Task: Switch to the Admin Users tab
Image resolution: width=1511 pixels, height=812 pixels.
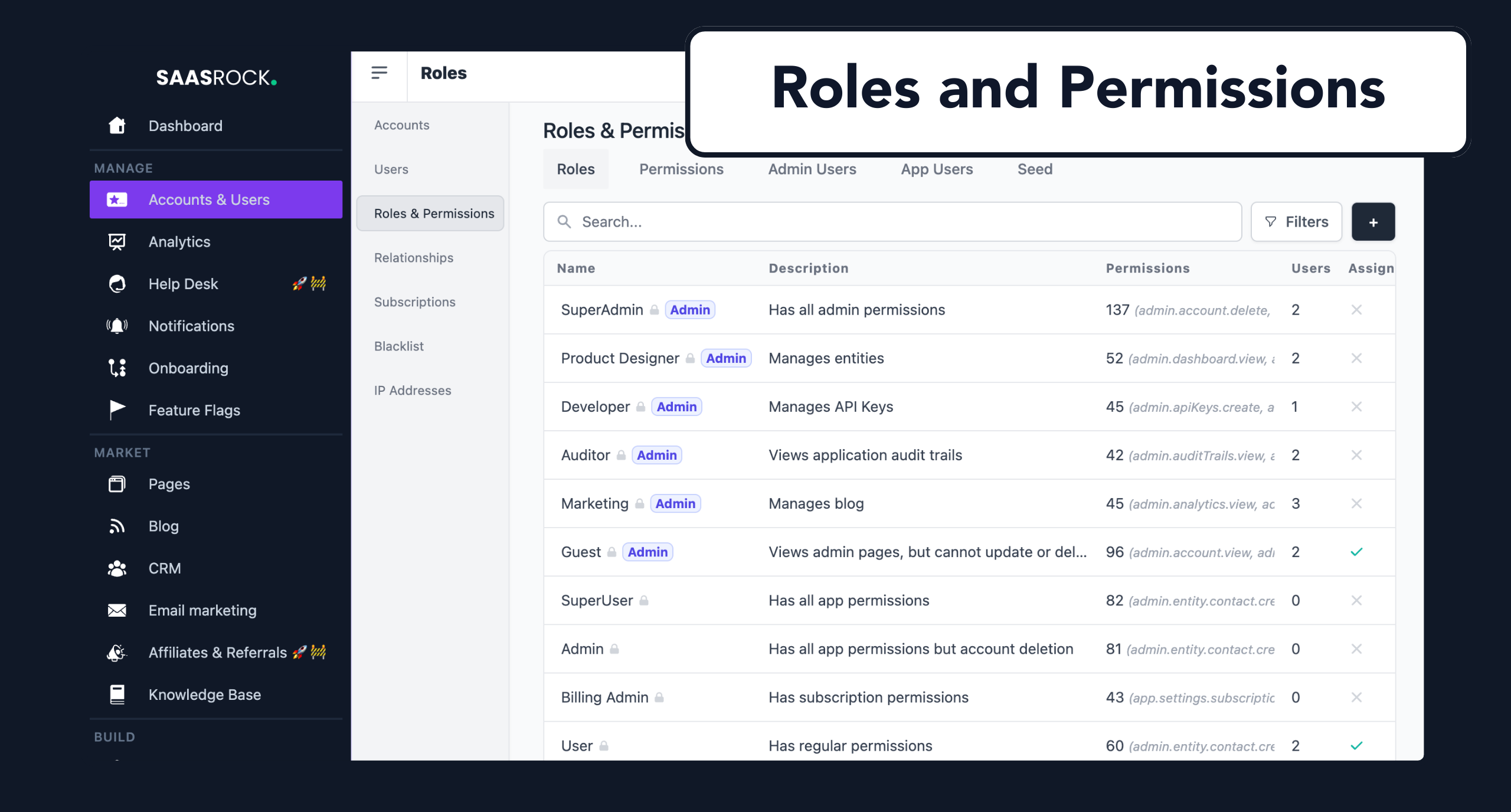Action: tap(812, 169)
